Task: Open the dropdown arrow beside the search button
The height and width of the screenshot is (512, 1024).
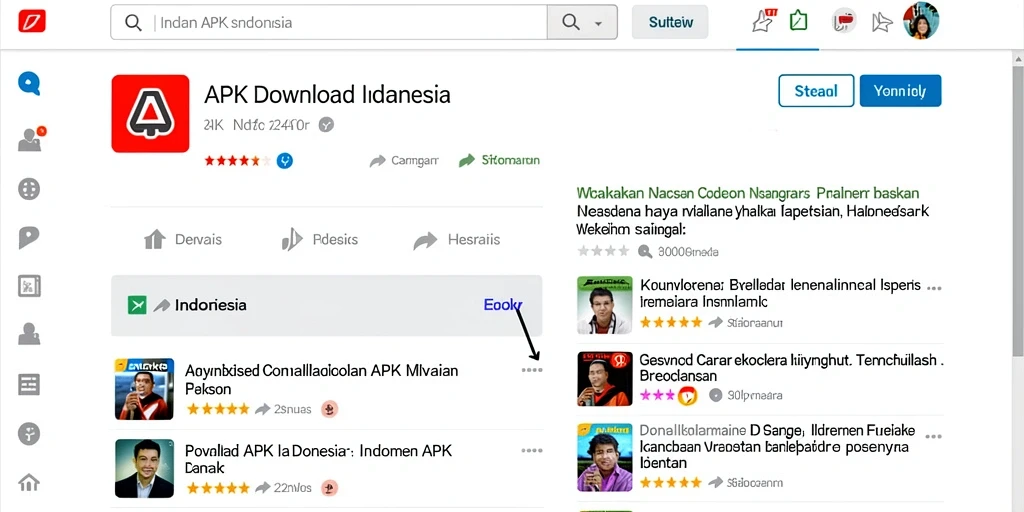Action: [598, 24]
